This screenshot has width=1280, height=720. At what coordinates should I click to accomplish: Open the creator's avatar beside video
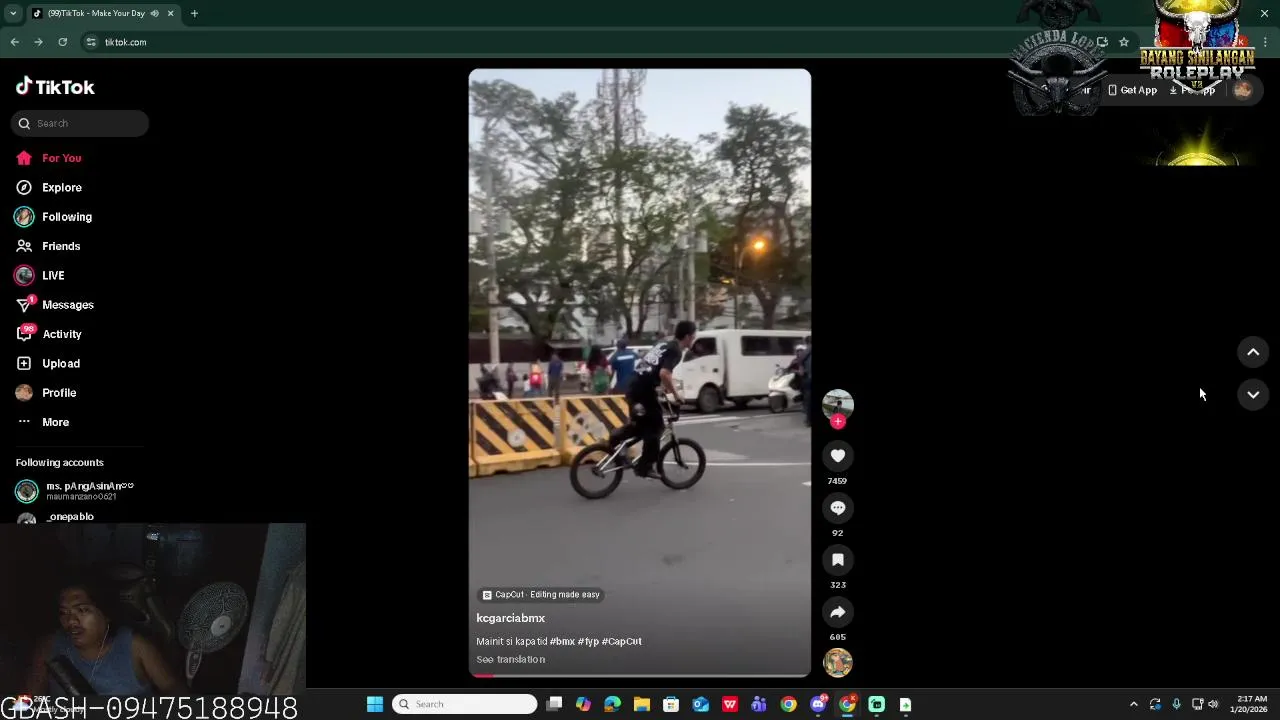(838, 404)
